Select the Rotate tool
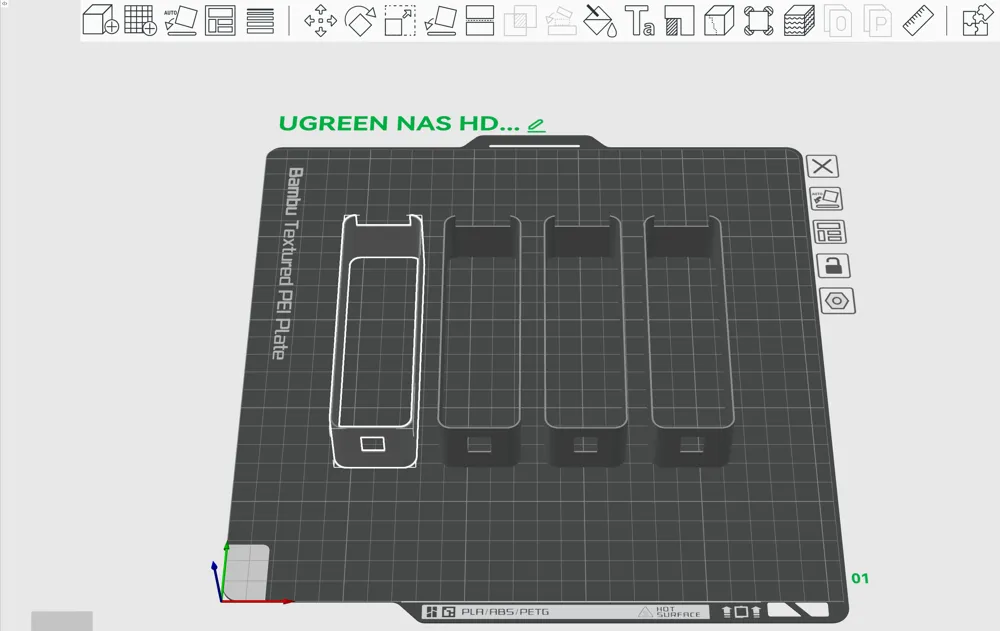The width and height of the screenshot is (1000, 631). [x=360, y=20]
